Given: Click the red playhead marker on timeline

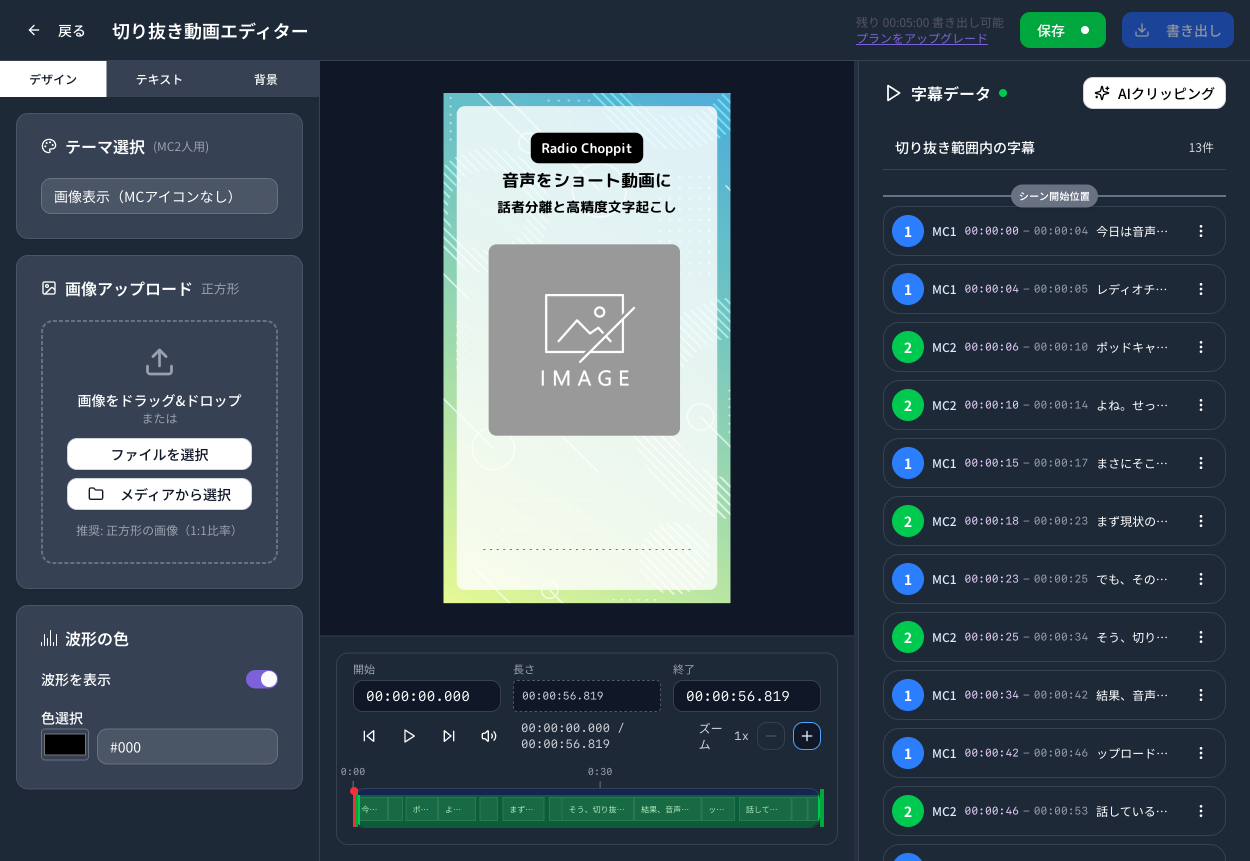Looking at the screenshot, I should coord(354,791).
